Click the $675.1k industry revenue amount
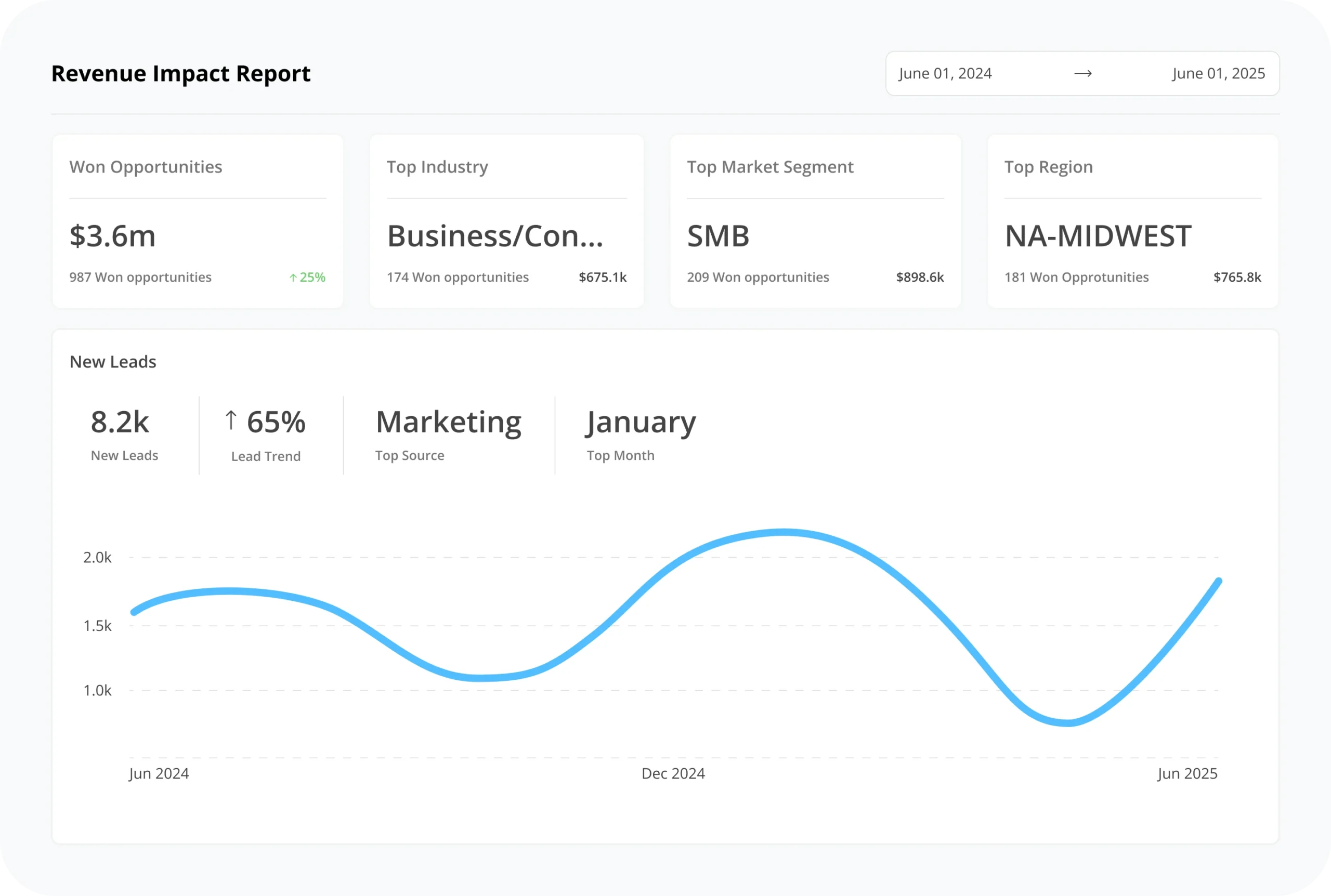 (x=603, y=277)
